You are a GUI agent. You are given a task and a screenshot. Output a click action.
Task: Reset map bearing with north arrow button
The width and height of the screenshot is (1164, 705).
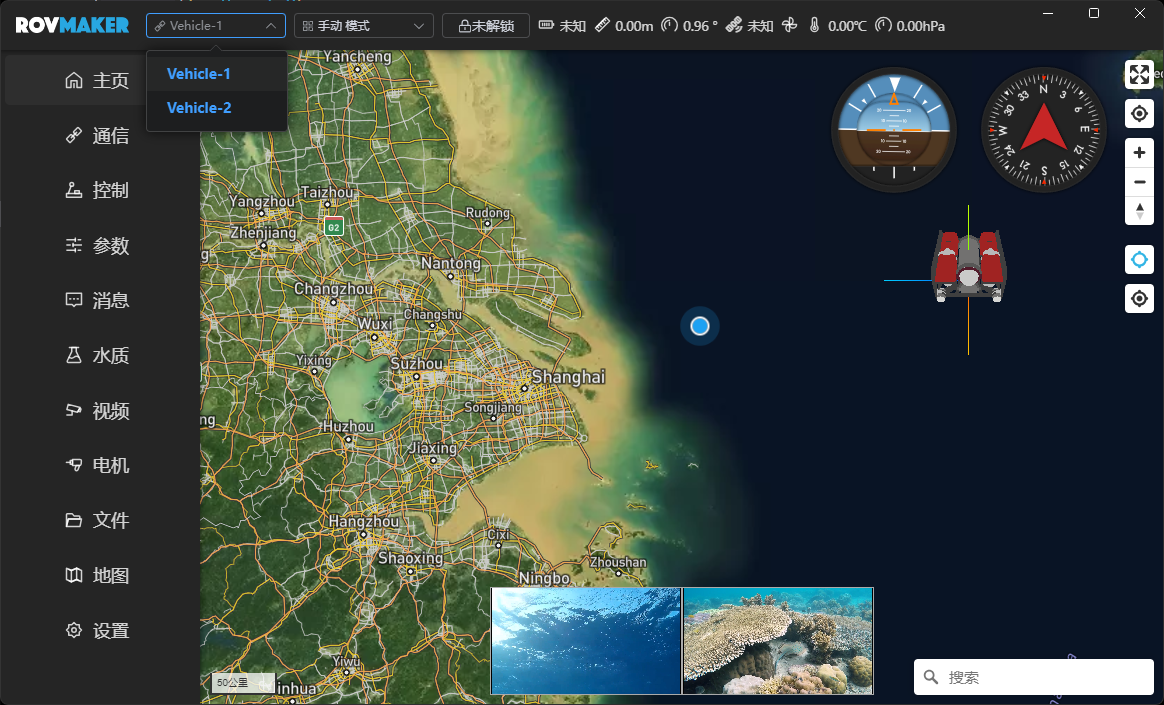(x=1139, y=210)
